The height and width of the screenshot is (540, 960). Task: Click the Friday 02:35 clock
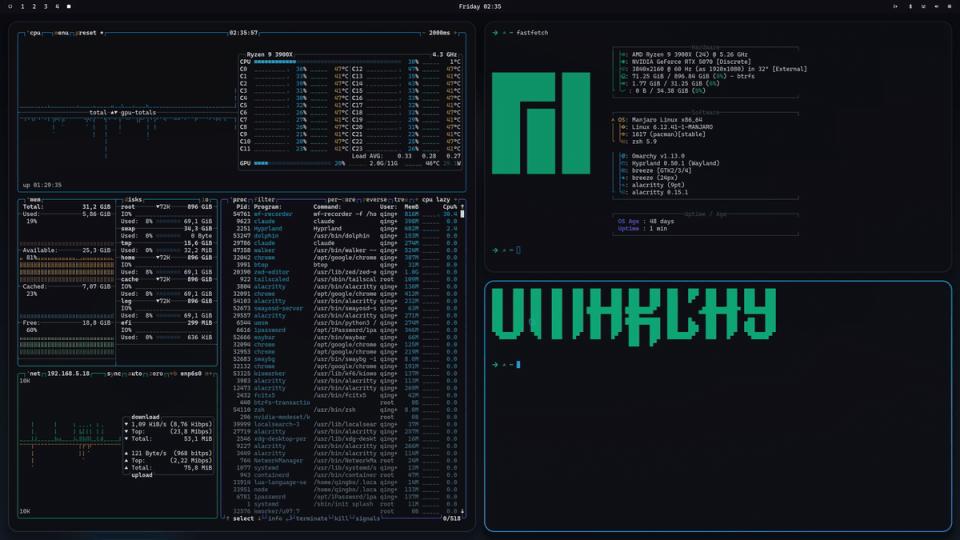480,6
